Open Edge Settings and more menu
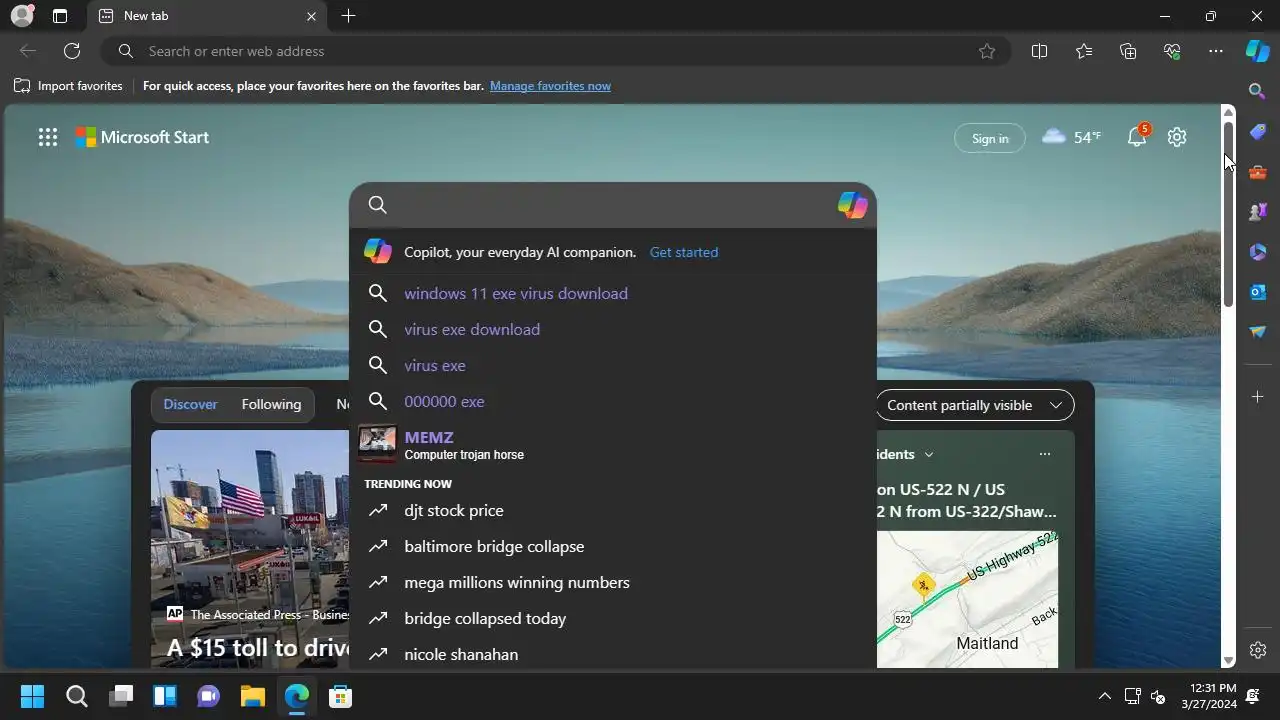 point(1216,51)
